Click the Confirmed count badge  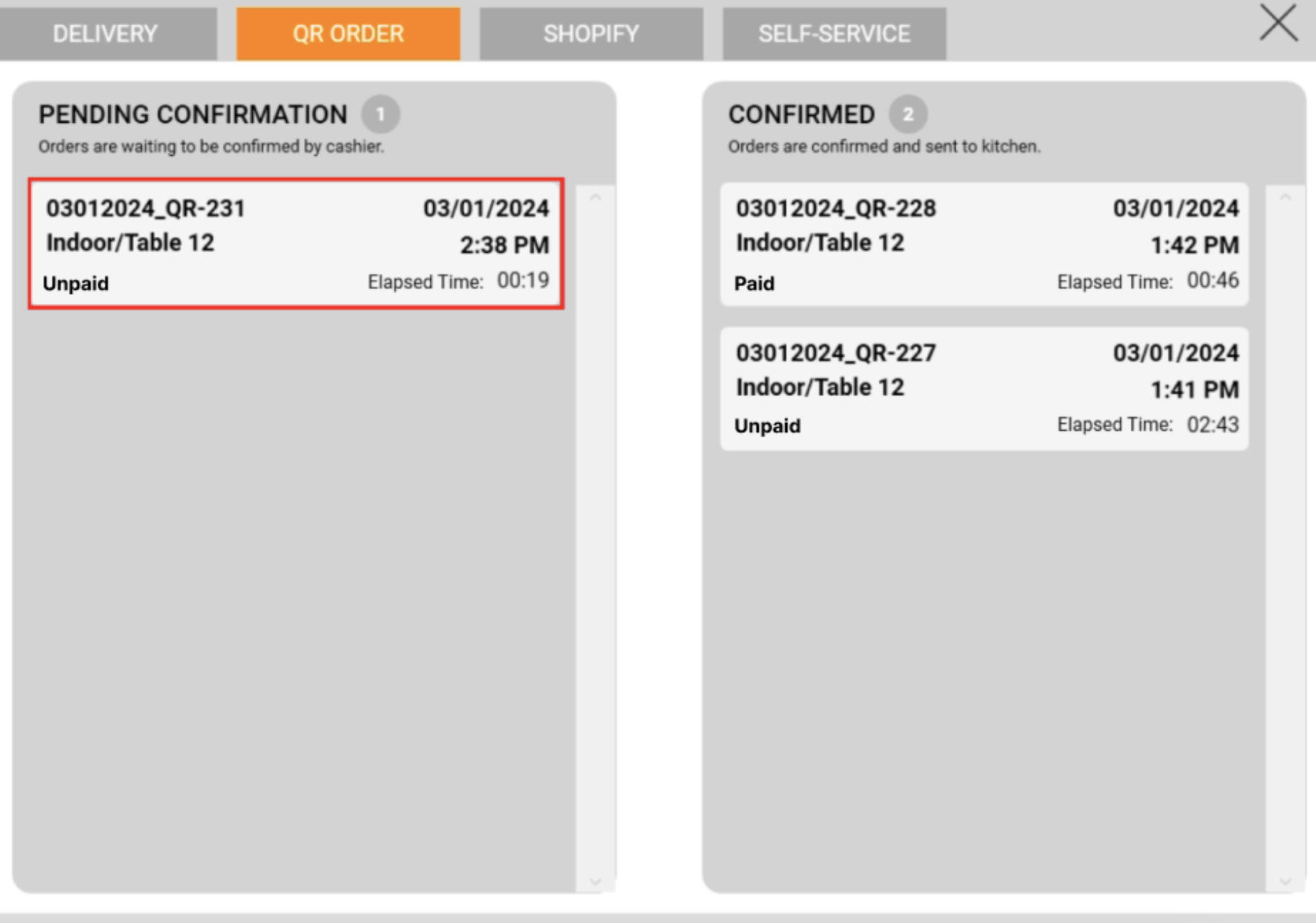click(x=907, y=114)
